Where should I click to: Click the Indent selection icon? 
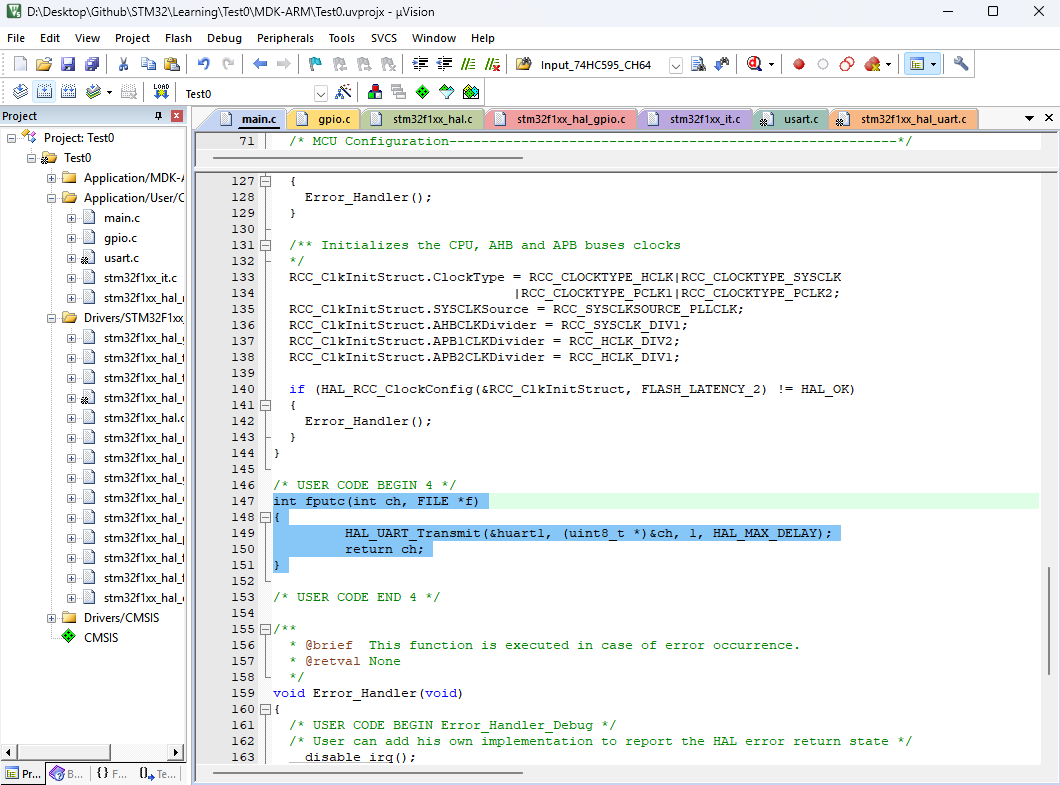tap(420, 64)
